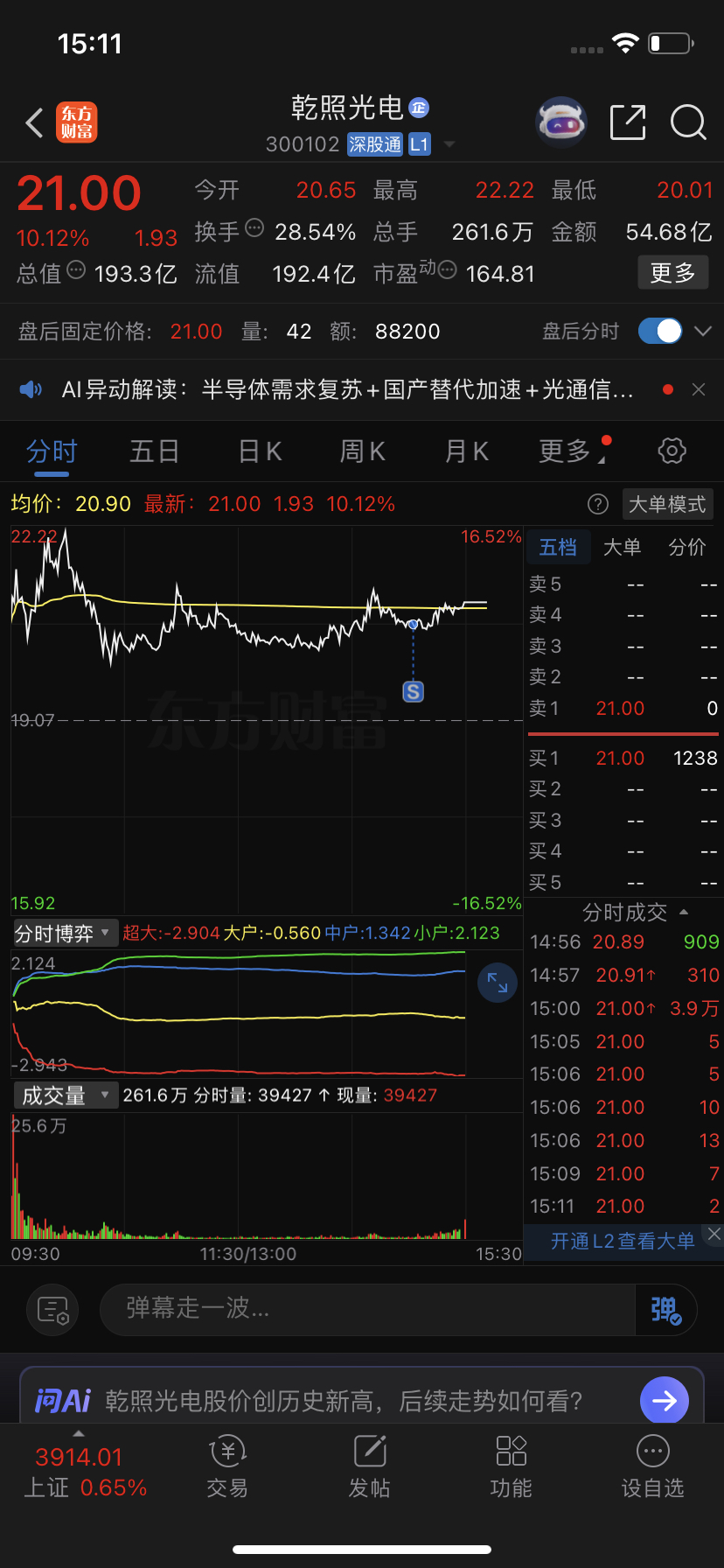Dismiss the AI异动解读 banner with X
The height and width of the screenshot is (1568, 724).
click(x=699, y=389)
